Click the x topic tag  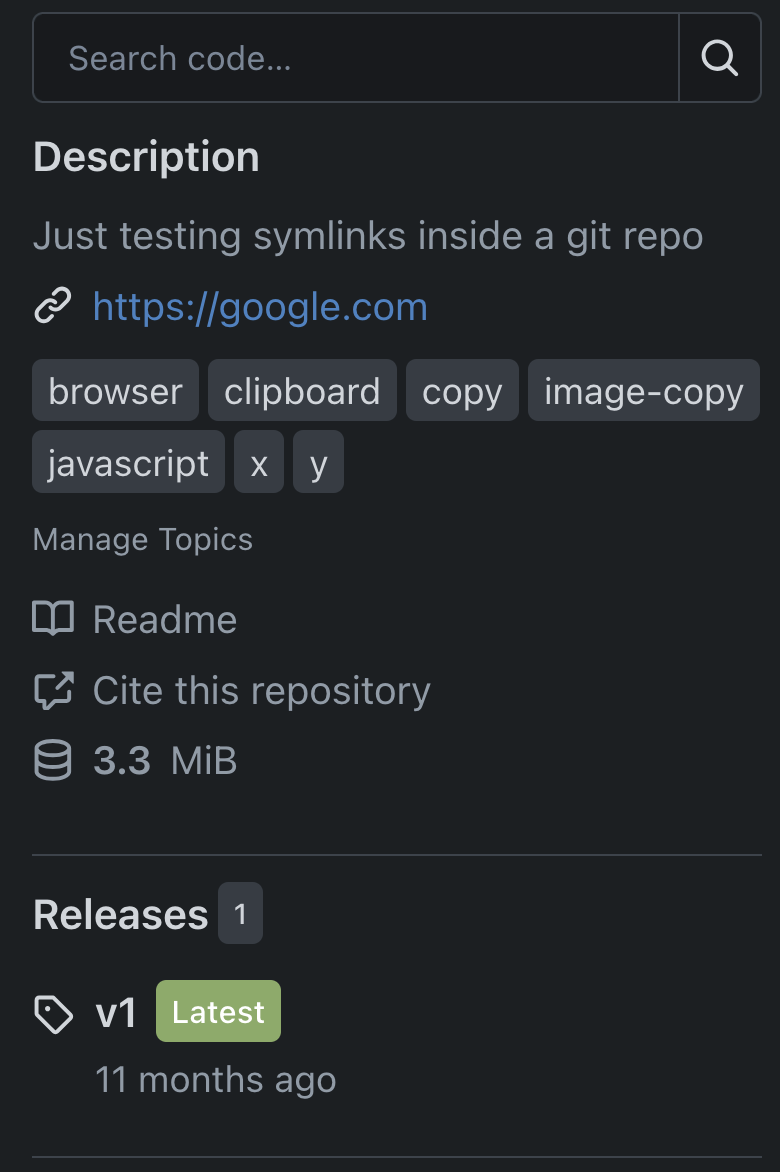point(259,463)
